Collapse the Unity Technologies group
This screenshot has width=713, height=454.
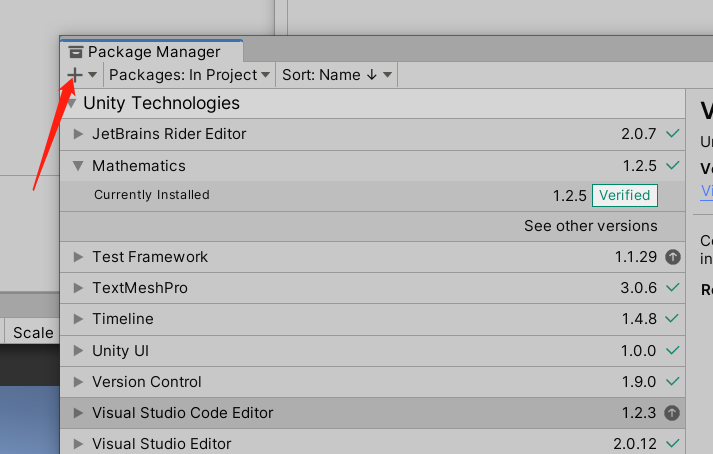(x=71, y=103)
